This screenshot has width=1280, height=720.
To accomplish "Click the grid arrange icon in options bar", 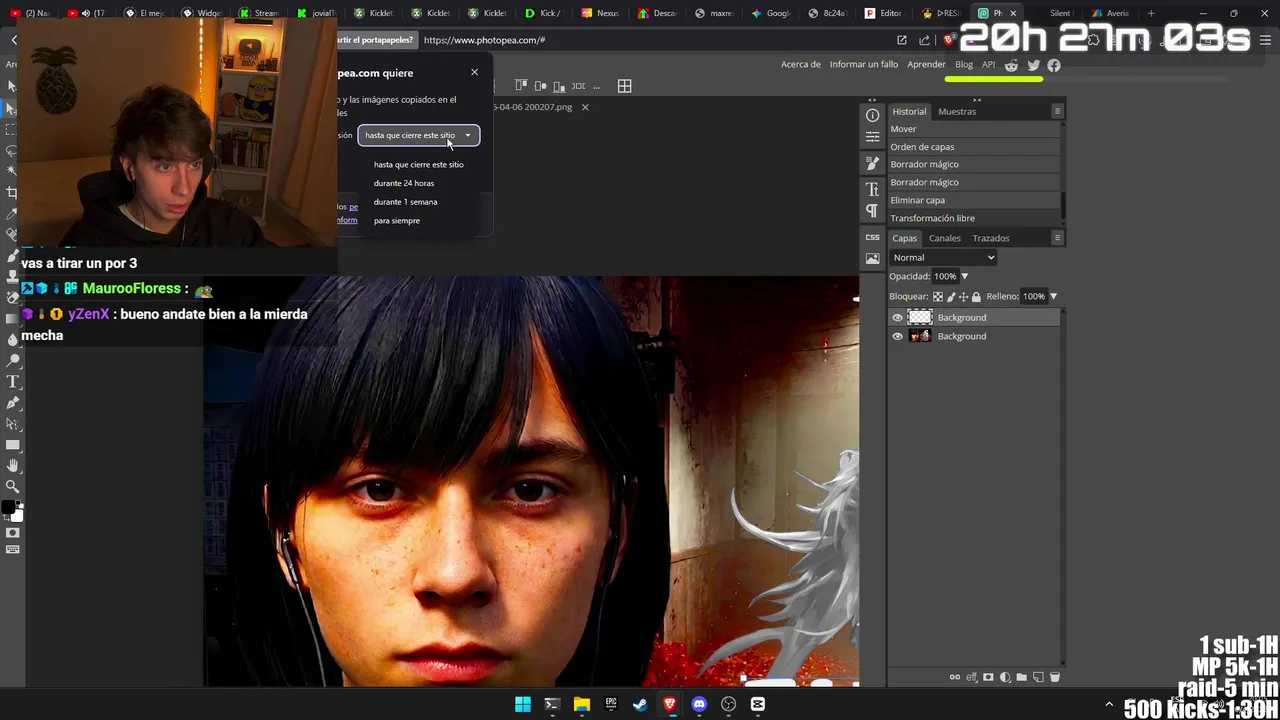I will click(x=624, y=86).
